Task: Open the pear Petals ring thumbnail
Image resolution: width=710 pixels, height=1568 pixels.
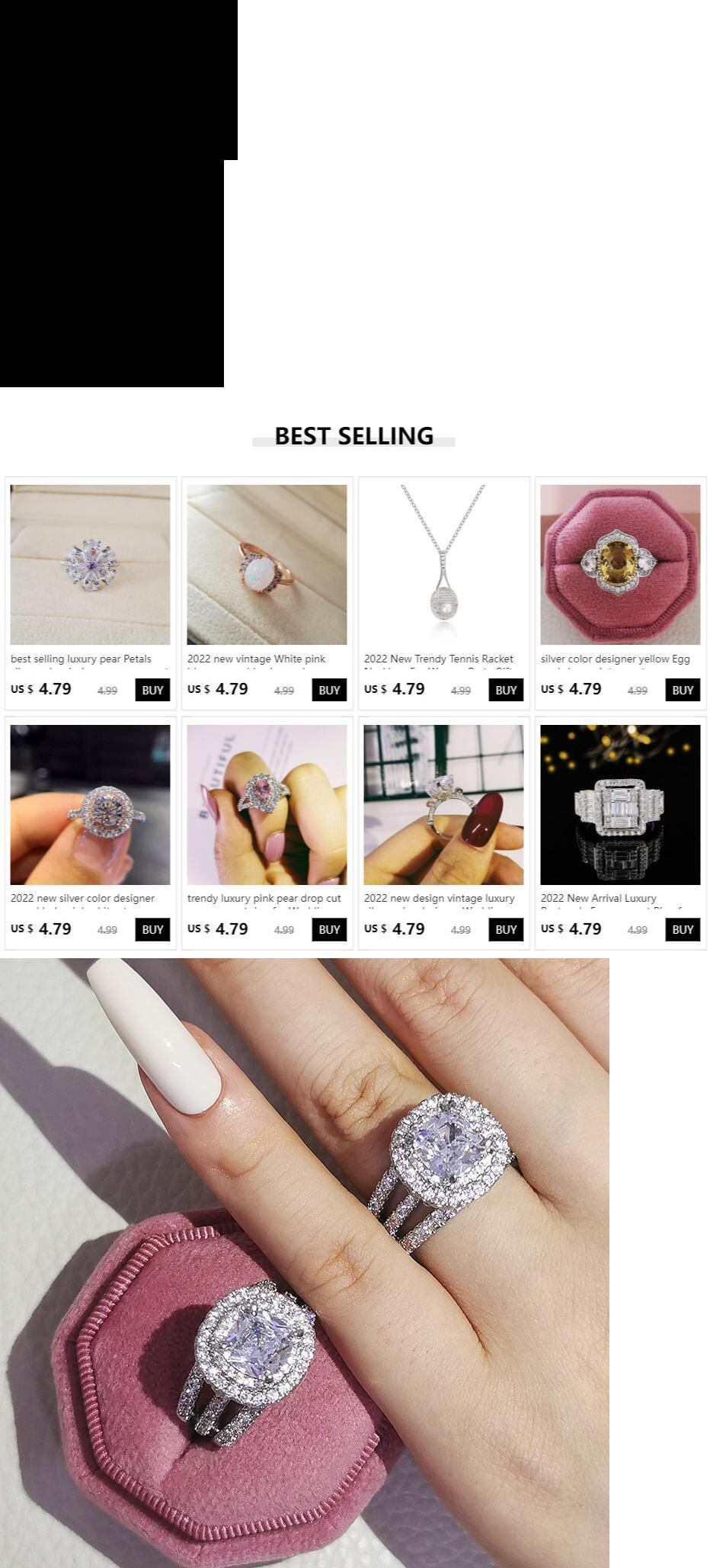Action: 90,564
